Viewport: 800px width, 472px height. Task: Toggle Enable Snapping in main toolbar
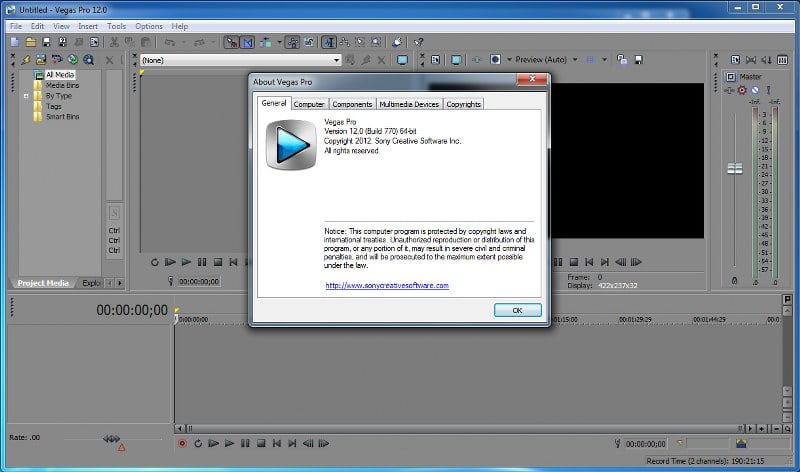point(232,42)
